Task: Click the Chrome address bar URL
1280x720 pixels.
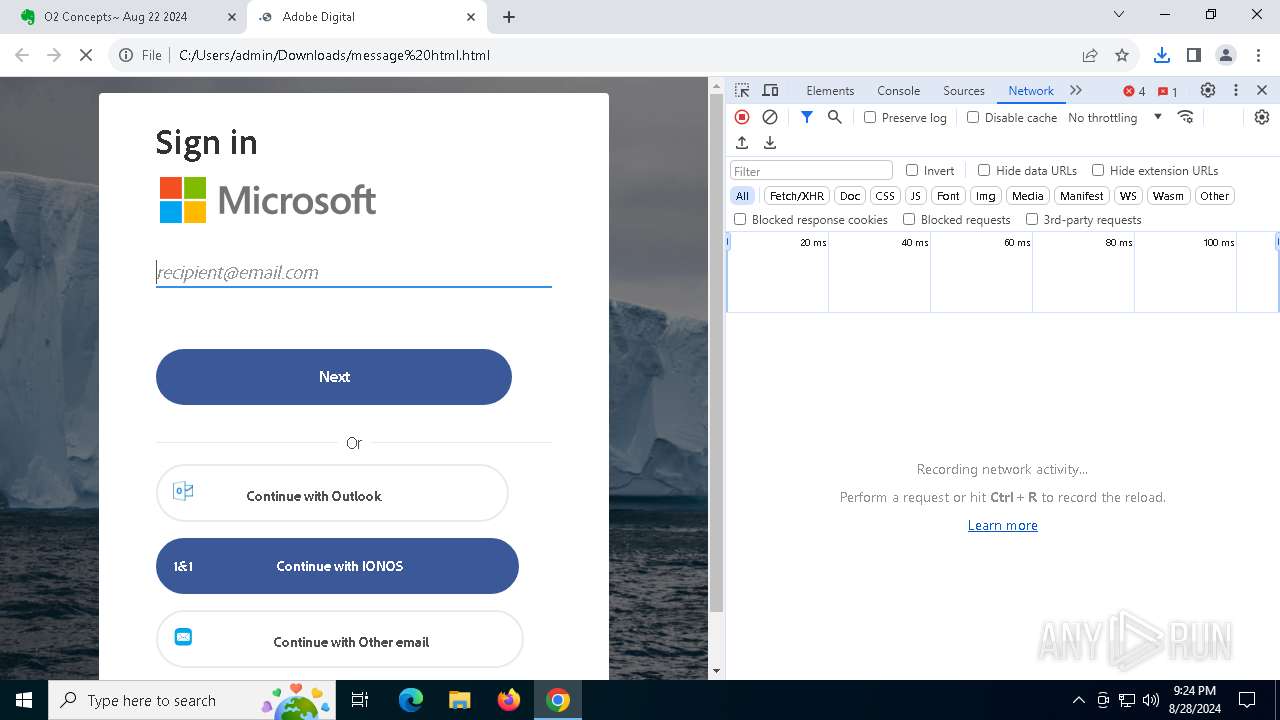Action: coord(334,55)
